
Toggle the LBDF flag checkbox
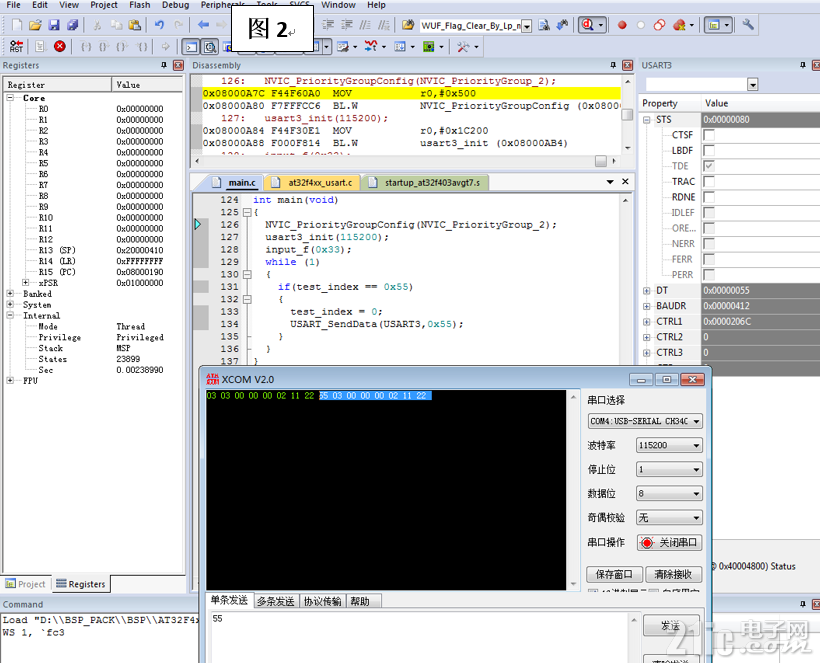(709, 151)
